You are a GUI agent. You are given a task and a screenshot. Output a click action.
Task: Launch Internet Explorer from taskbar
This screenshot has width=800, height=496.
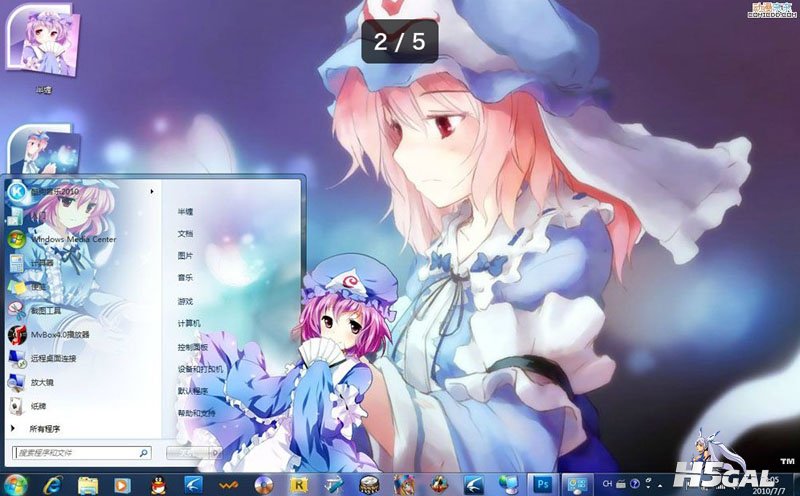point(53,484)
